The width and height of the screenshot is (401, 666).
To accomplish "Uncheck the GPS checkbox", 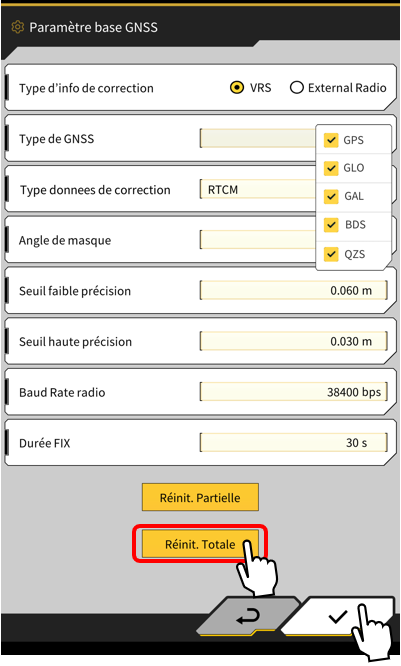I will [x=331, y=140].
